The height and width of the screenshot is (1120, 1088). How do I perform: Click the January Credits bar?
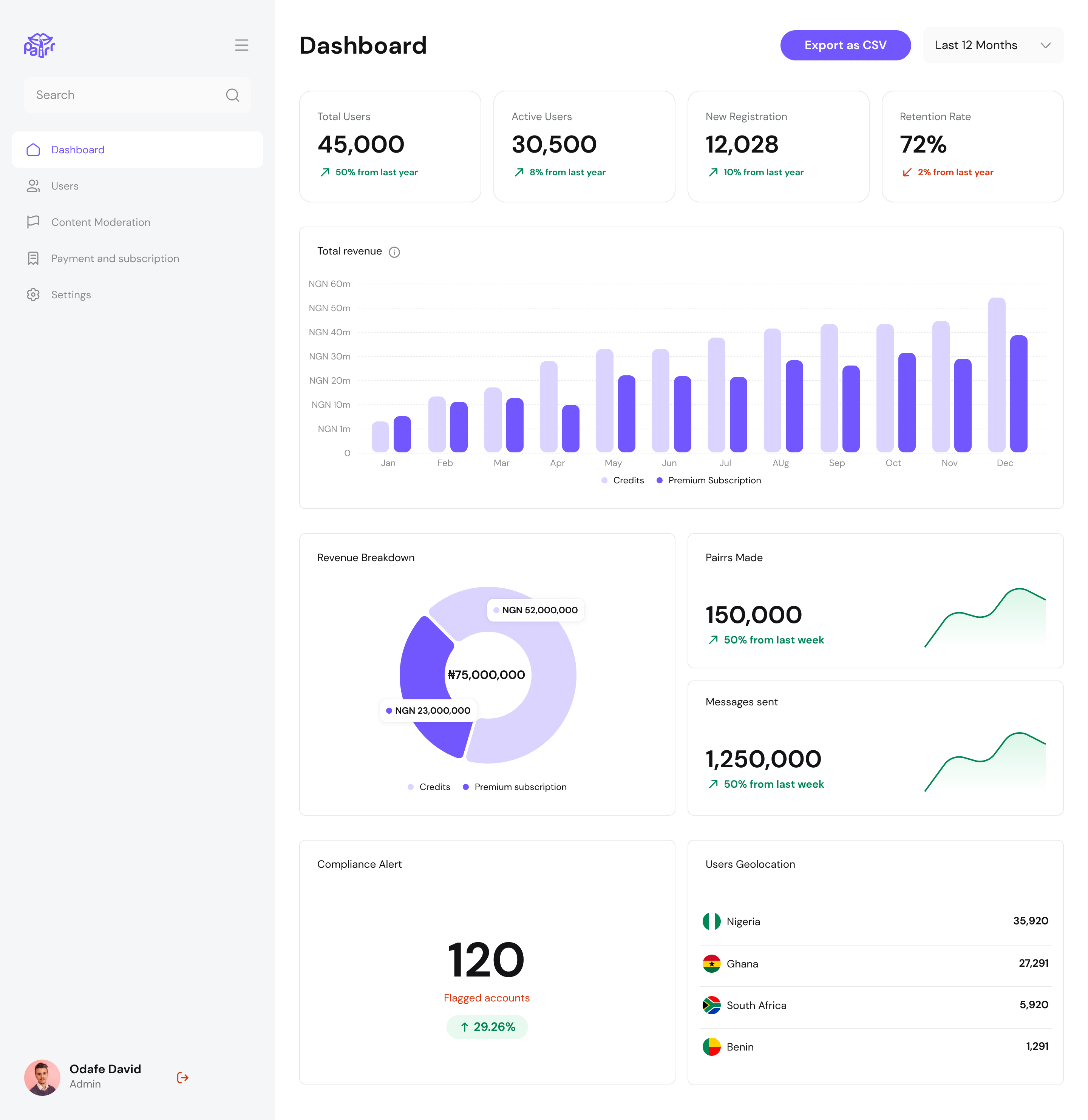[x=380, y=437]
